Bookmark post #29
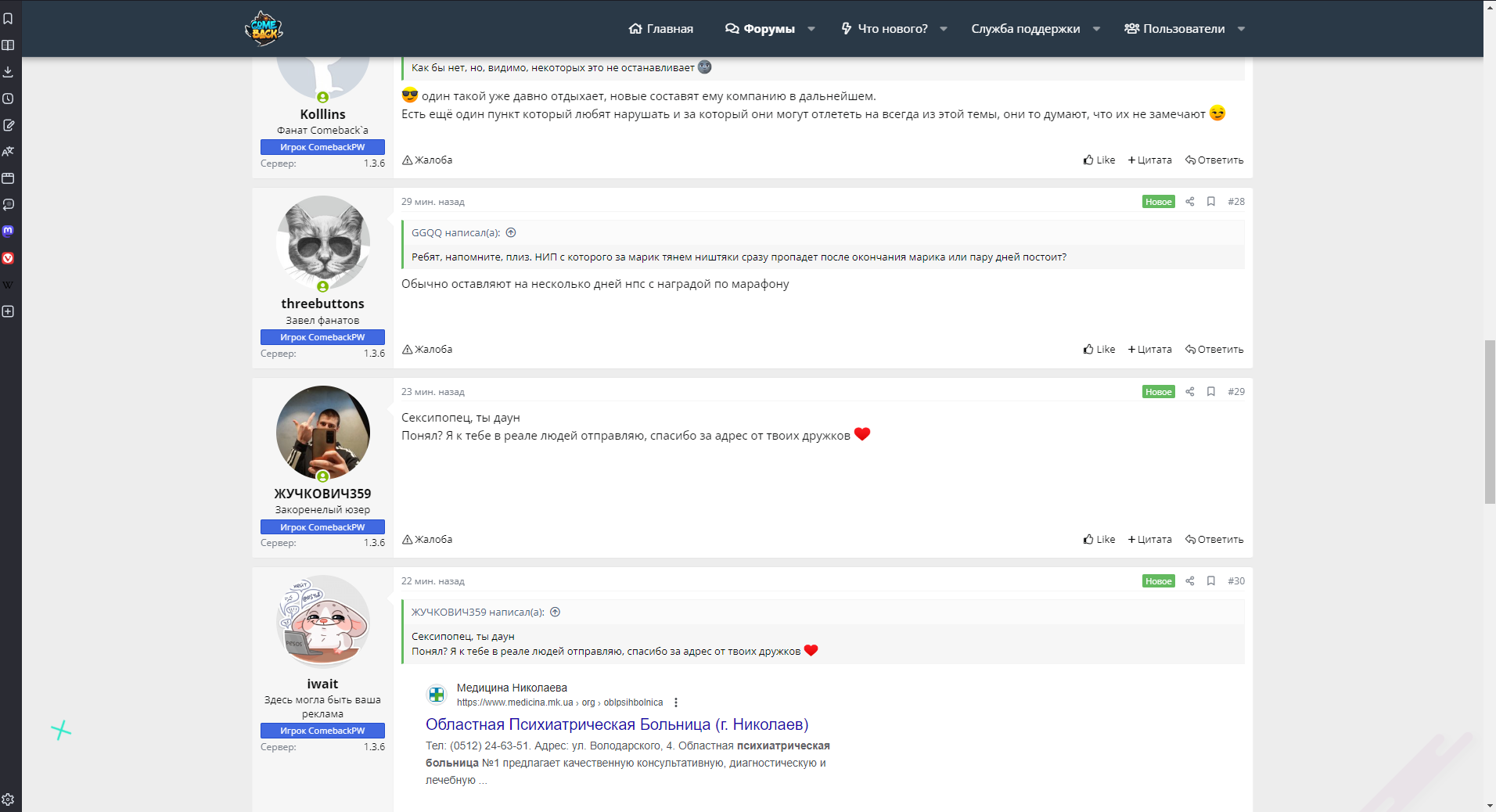The image size is (1496, 812). [x=1210, y=392]
